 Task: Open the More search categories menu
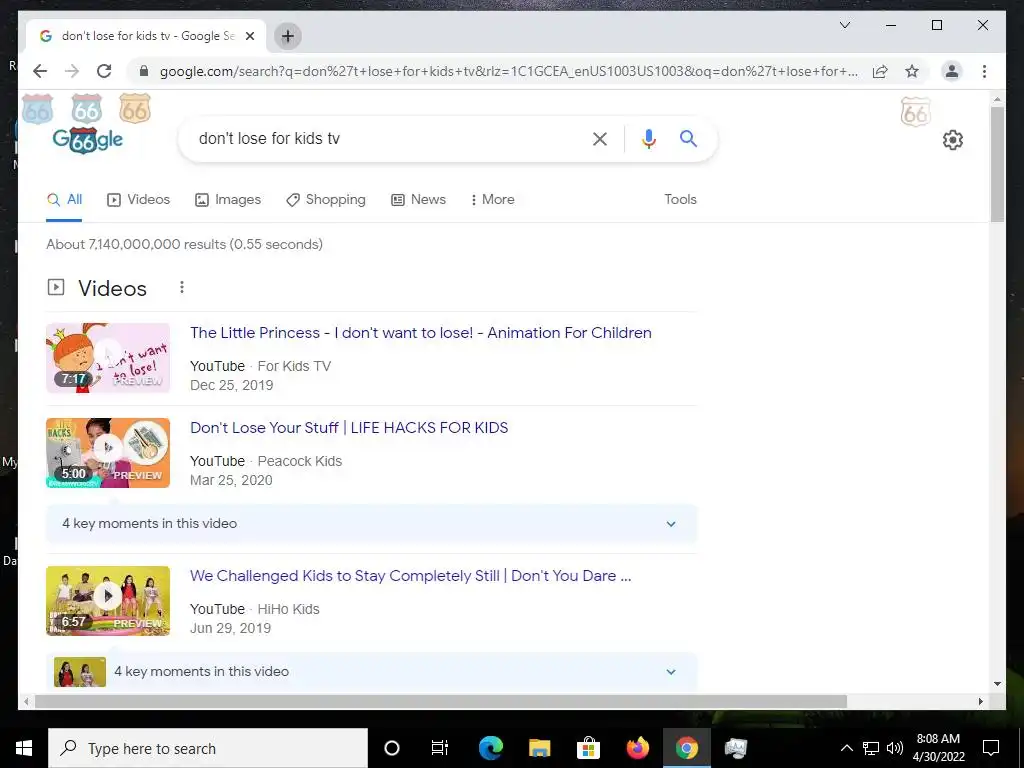pyautogui.click(x=492, y=200)
